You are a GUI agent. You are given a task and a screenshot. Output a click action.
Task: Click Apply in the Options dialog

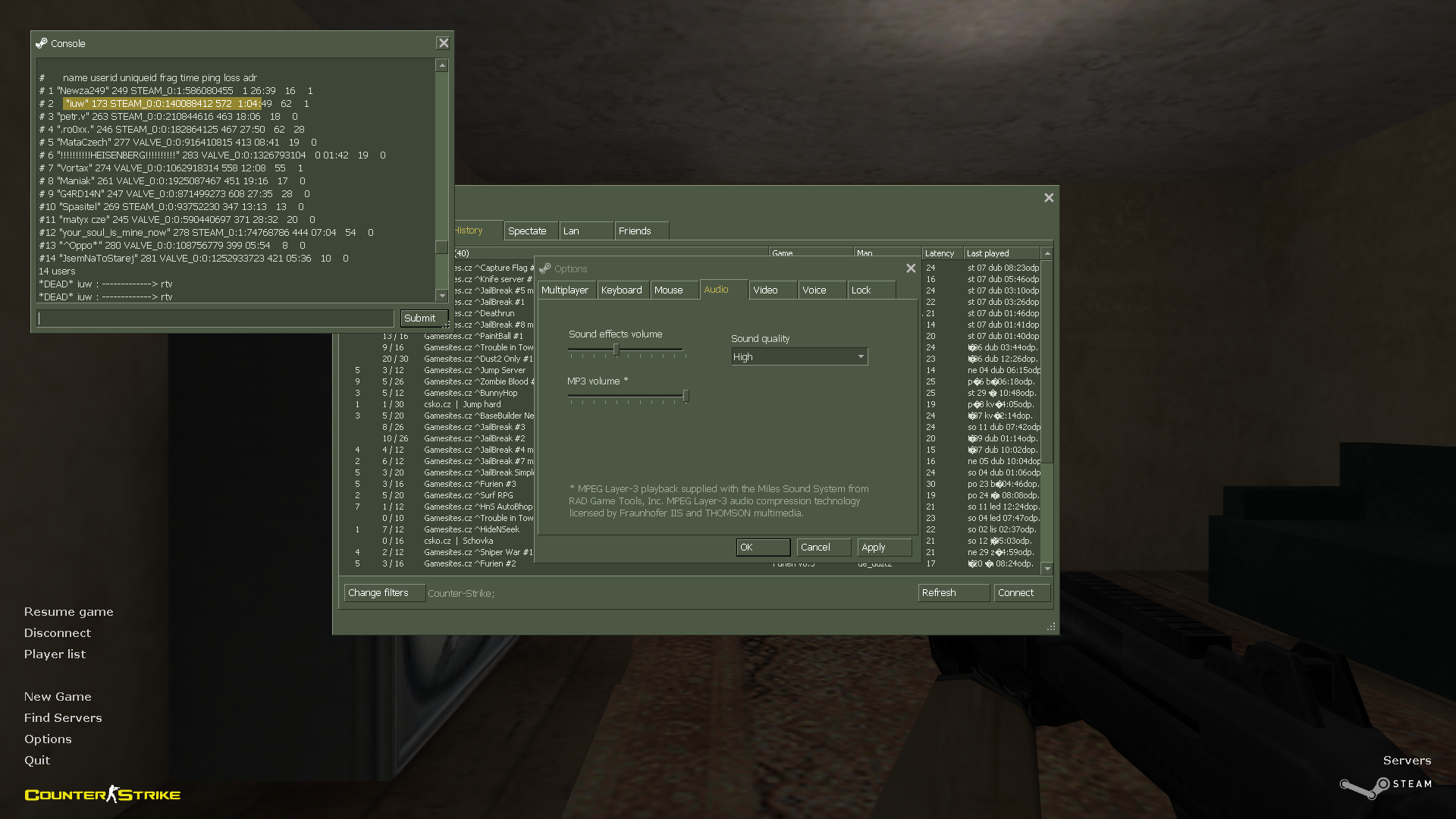(883, 548)
